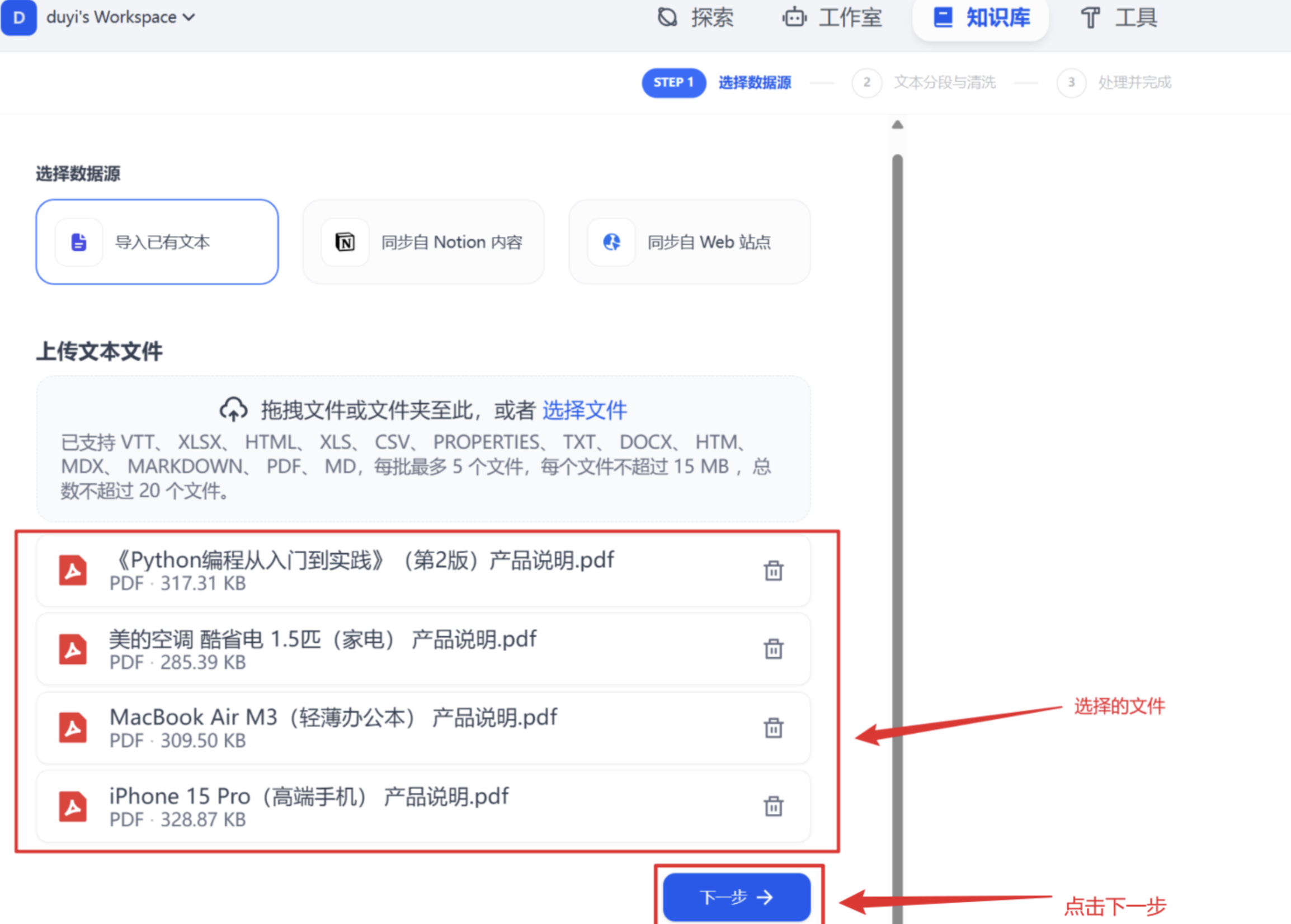
Task: Click the blue D workspace avatar
Action: pyautogui.click(x=18, y=18)
